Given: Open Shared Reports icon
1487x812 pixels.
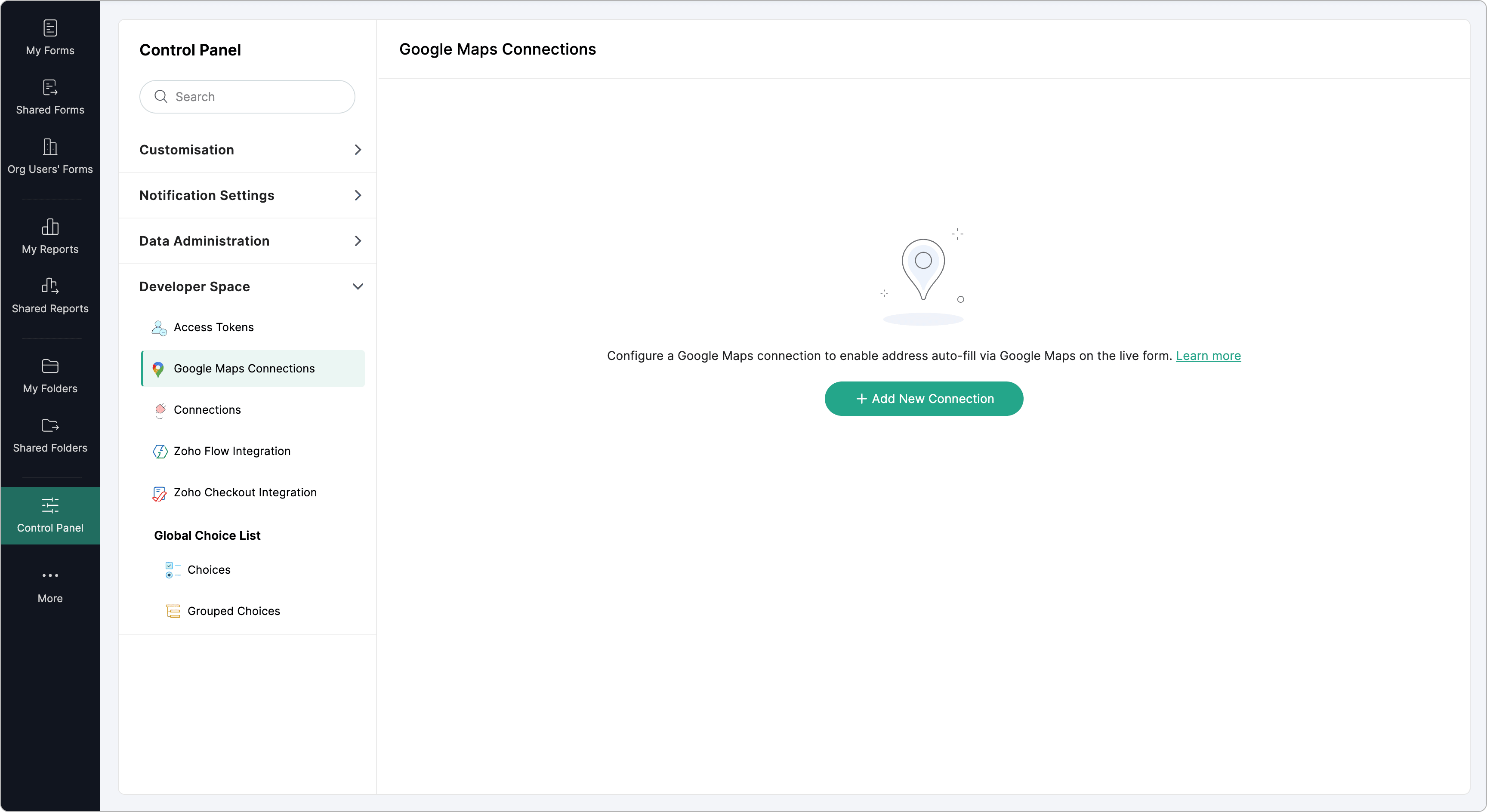Looking at the screenshot, I should tap(50, 286).
